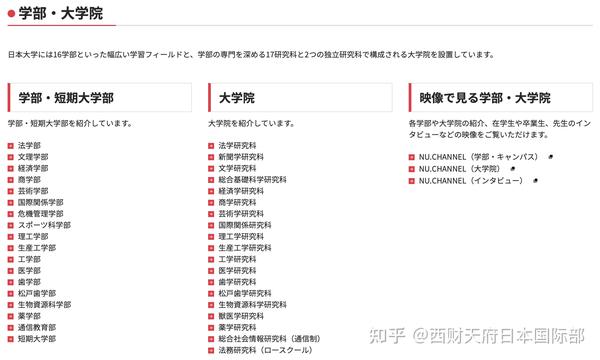This screenshot has height=360, width=600.
Task: Click the red bullet icon beside 医学部
Action: coord(11,271)
